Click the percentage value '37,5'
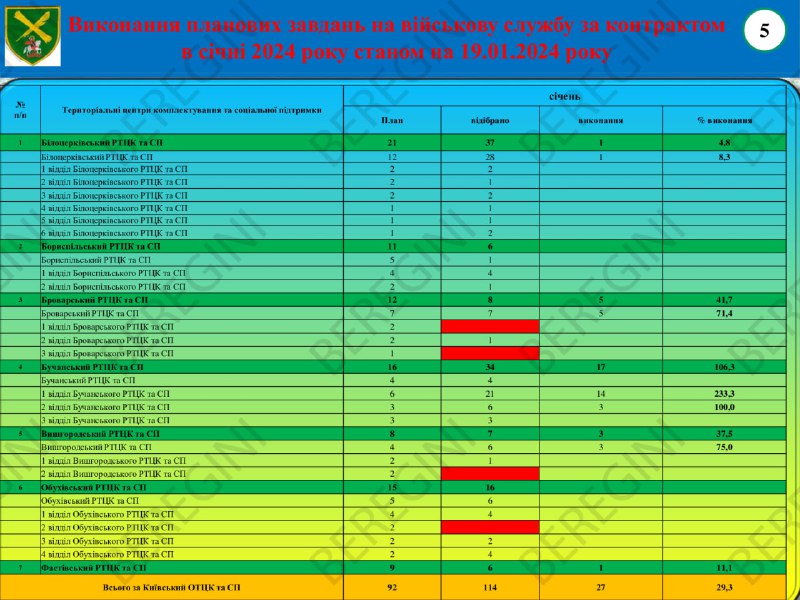 coord(724,434)
